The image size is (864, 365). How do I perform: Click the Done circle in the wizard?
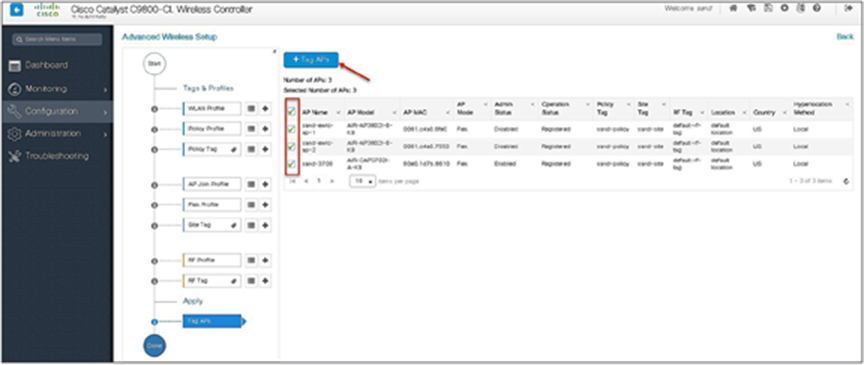coord(154,345)
